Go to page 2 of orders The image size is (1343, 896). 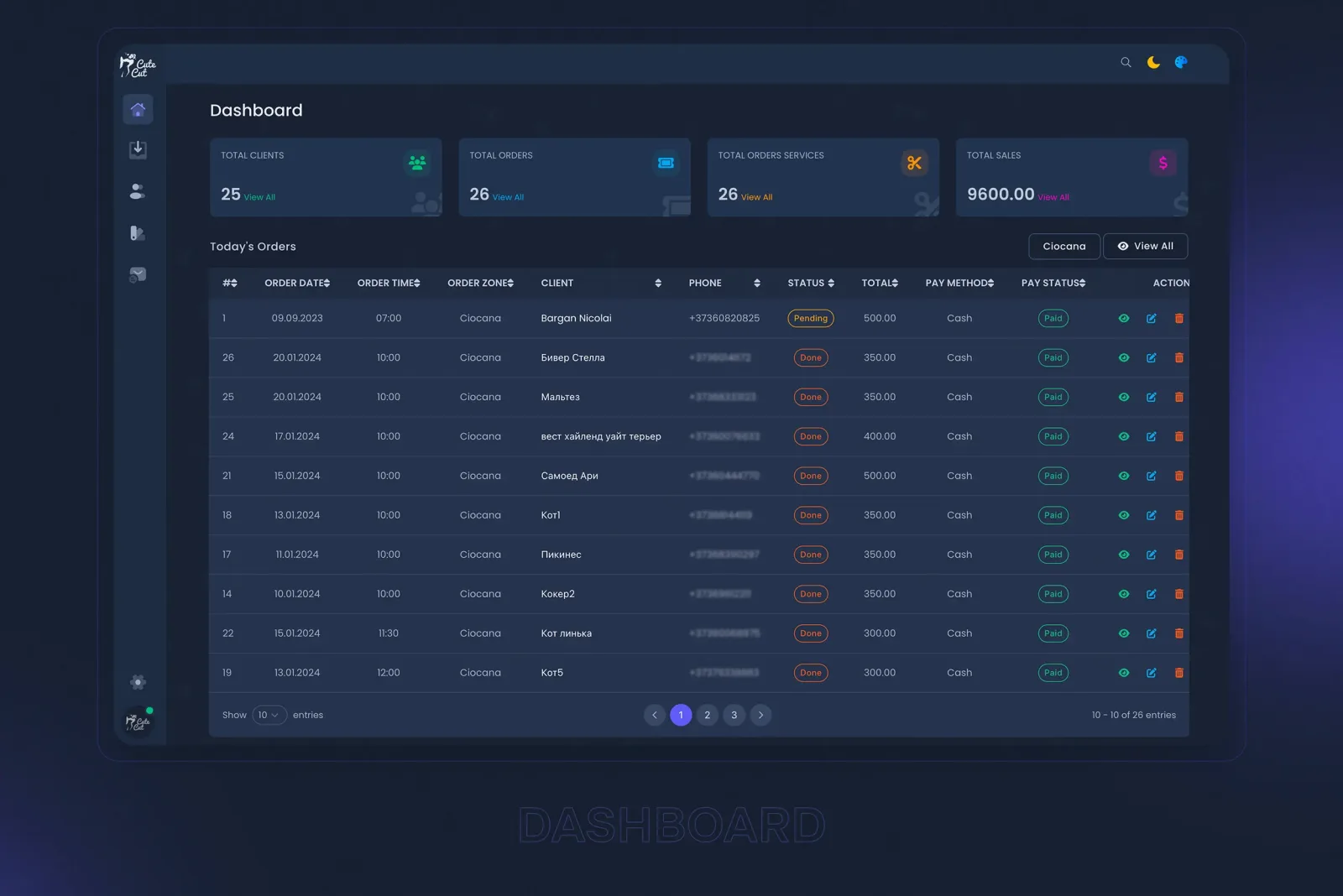coord(708,715)
